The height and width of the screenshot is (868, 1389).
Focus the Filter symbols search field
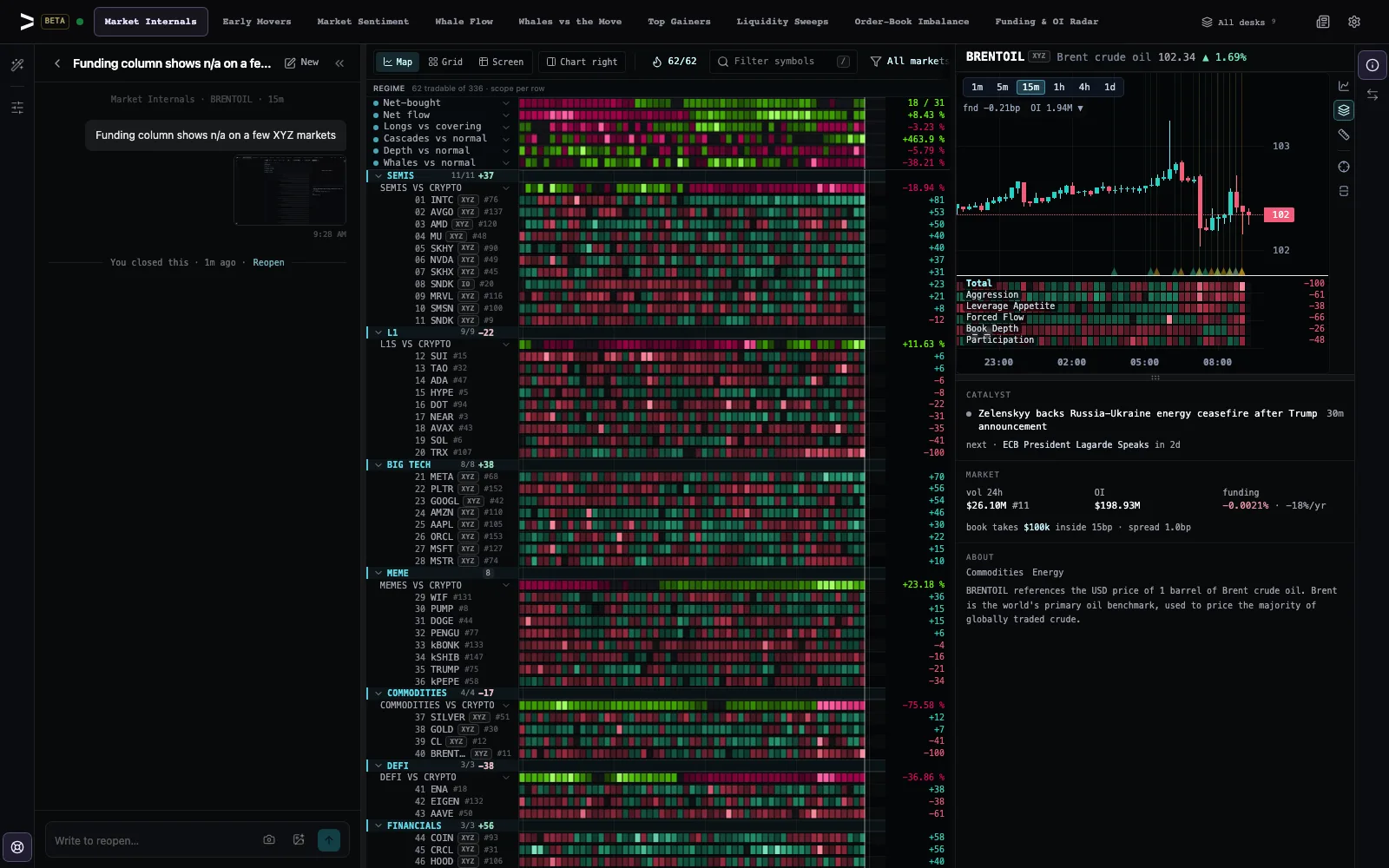(x=783, y=62)
